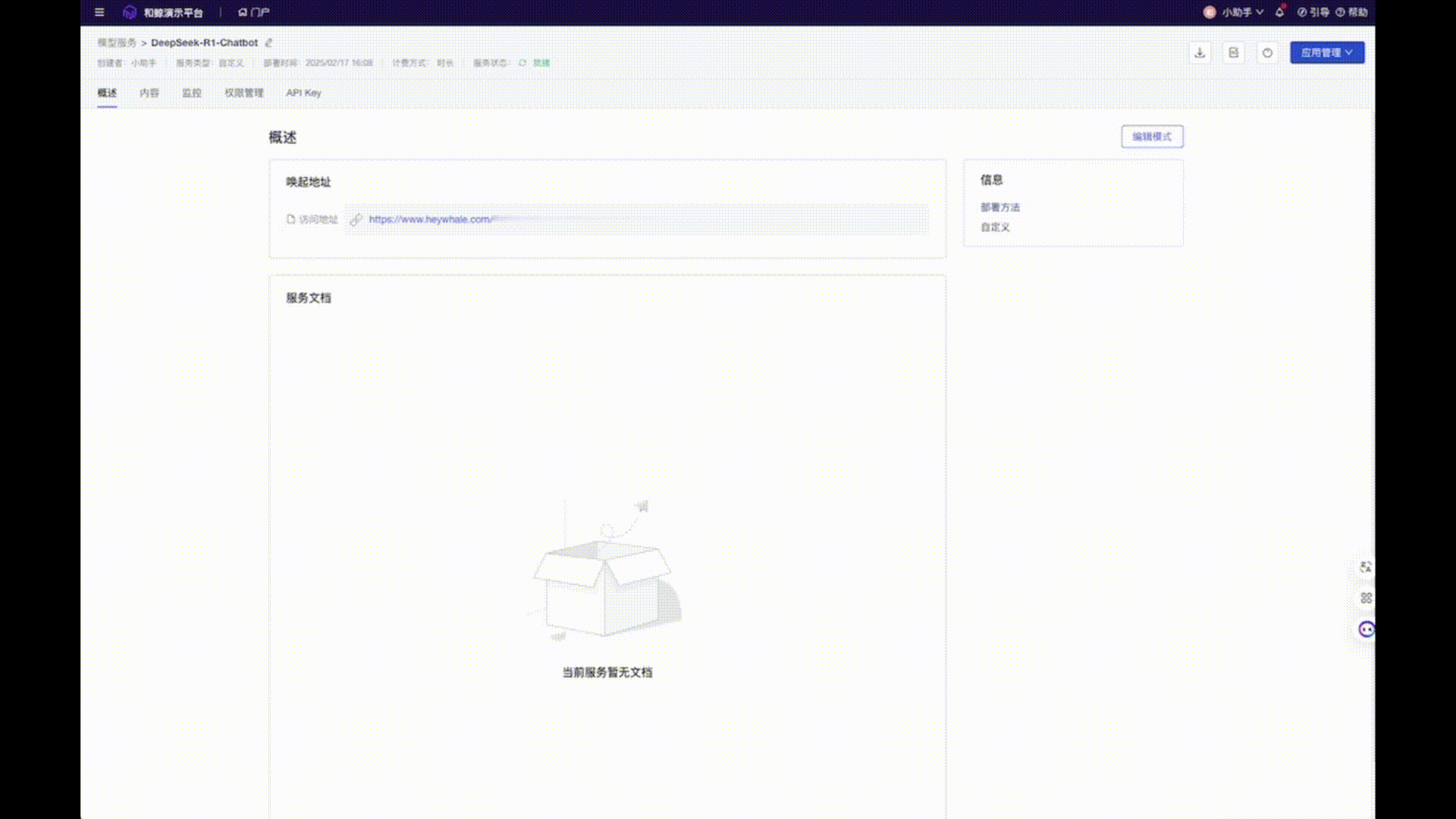Click the deployment time 2025/02/17 text
Image resolution: width=1456 pixels, height=819 pixels.
pyautogui.click(x=339, y=63)
